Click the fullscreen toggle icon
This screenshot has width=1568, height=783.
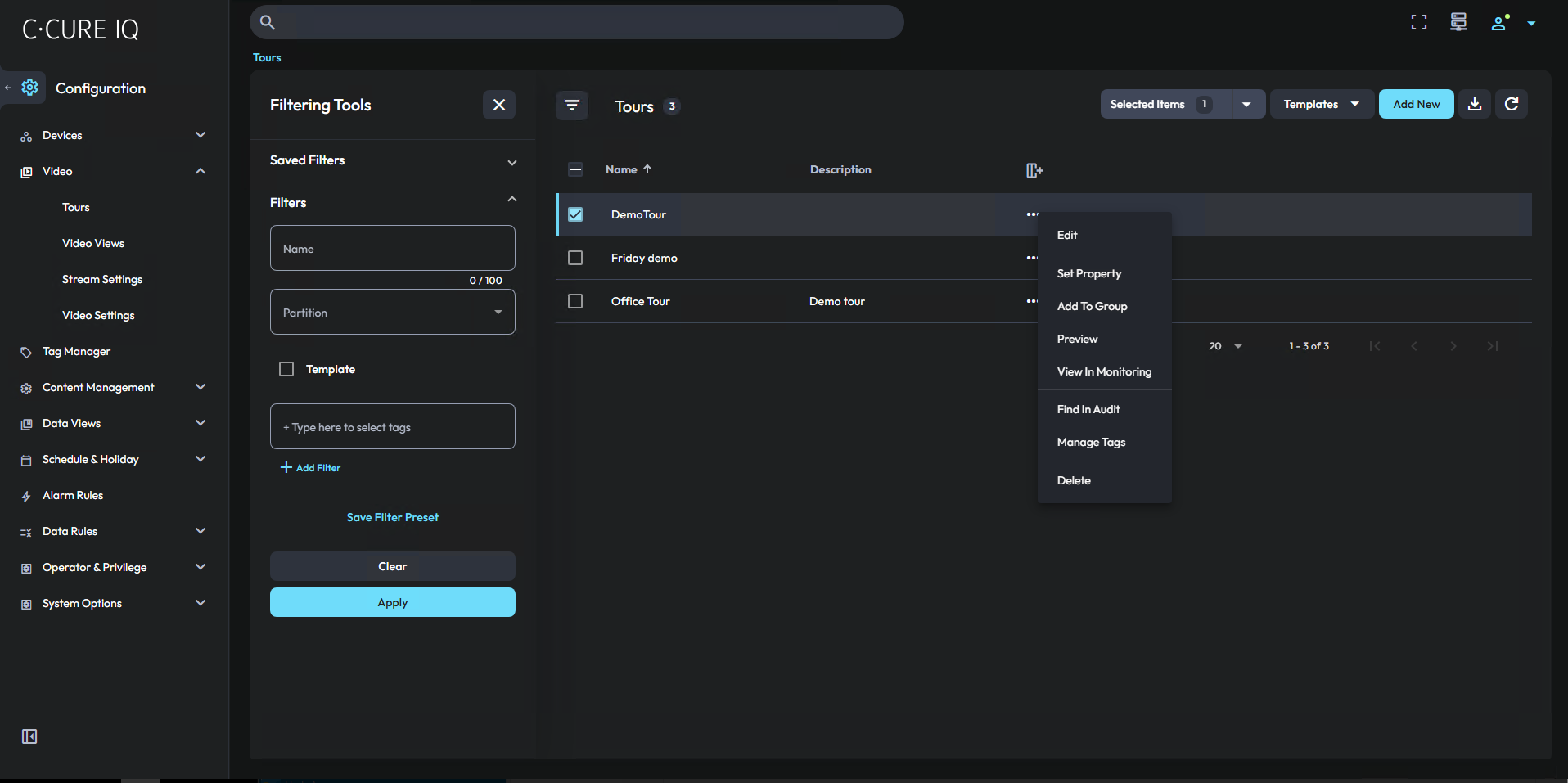pyautogui.click(x=1418, y=23)
